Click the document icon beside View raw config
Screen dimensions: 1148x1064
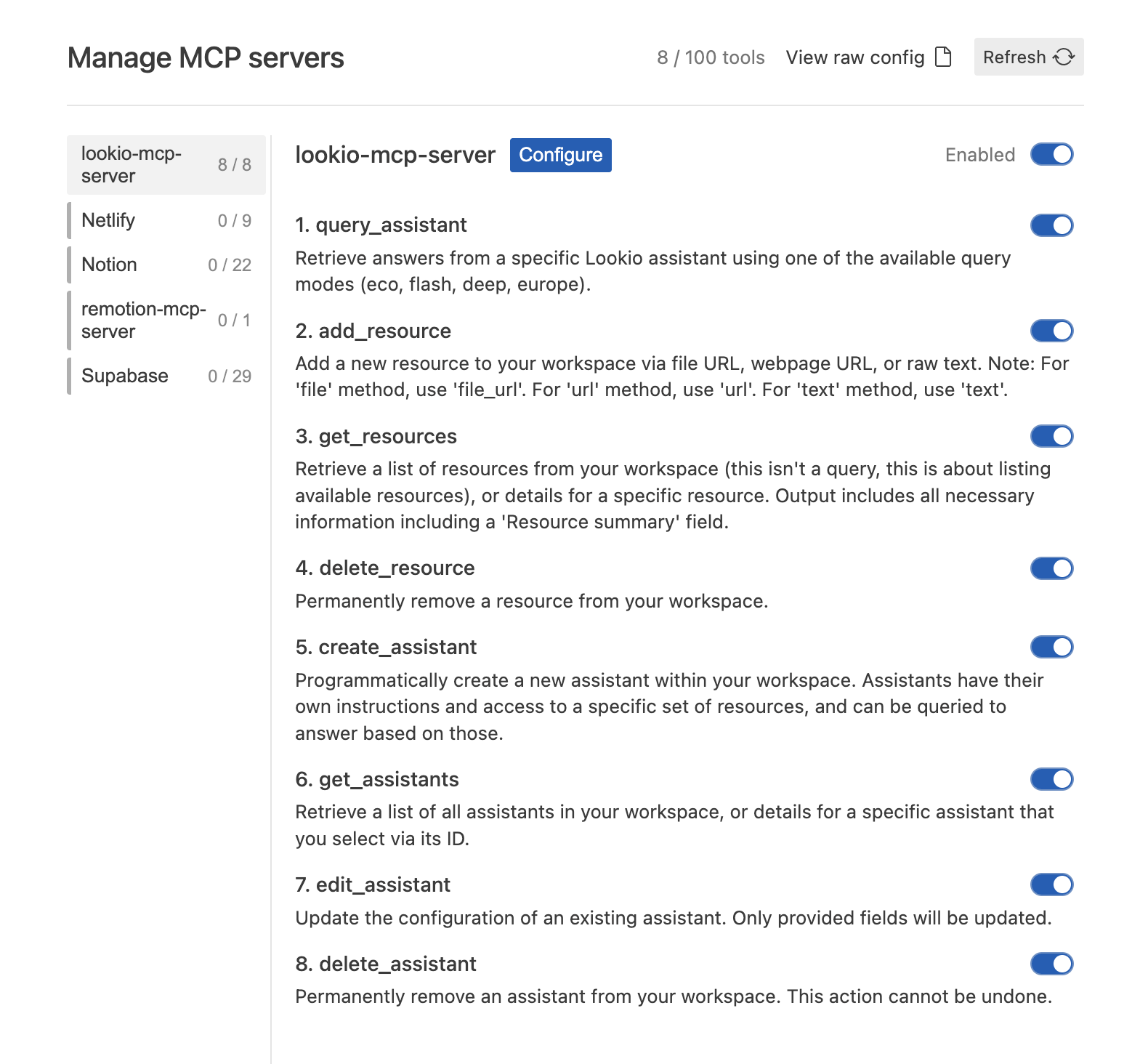pos(943,57)
